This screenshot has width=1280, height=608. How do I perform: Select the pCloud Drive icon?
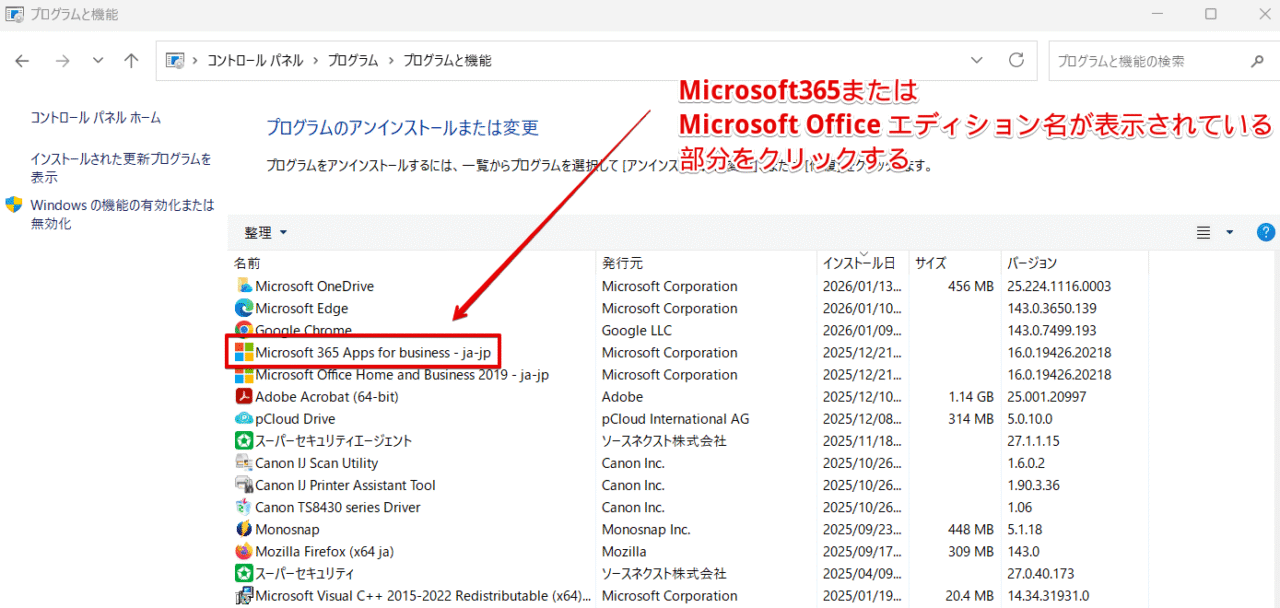click(x=243, y=418)
